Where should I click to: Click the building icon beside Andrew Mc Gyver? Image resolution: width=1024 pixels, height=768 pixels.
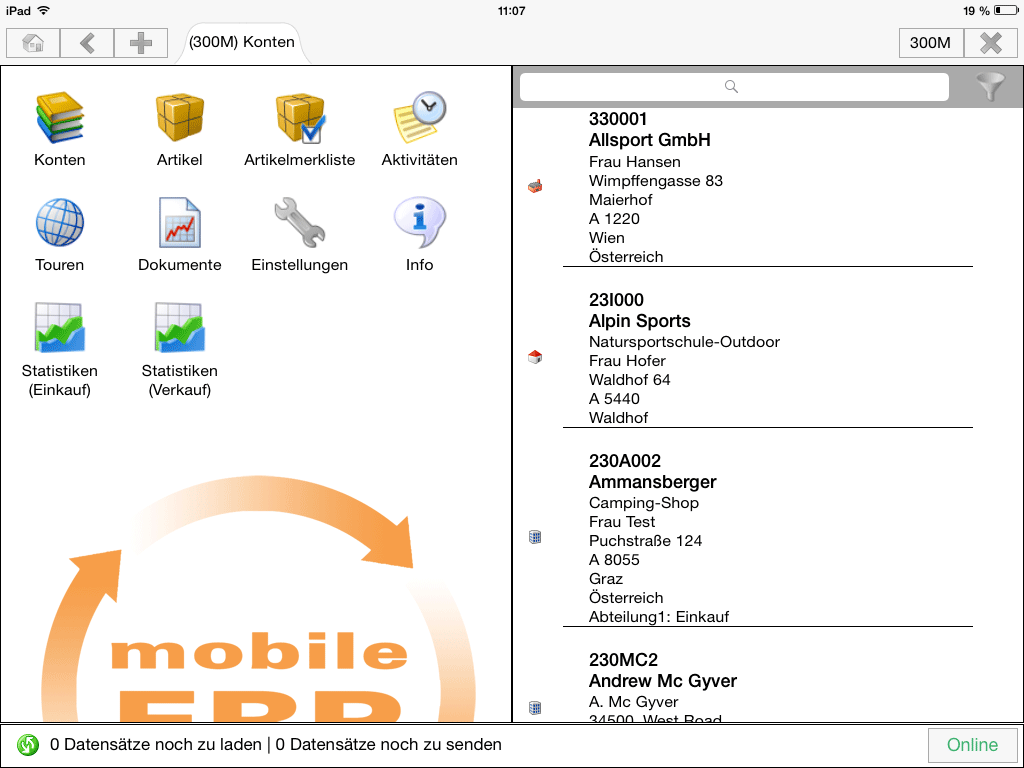(x=535, y=707)
